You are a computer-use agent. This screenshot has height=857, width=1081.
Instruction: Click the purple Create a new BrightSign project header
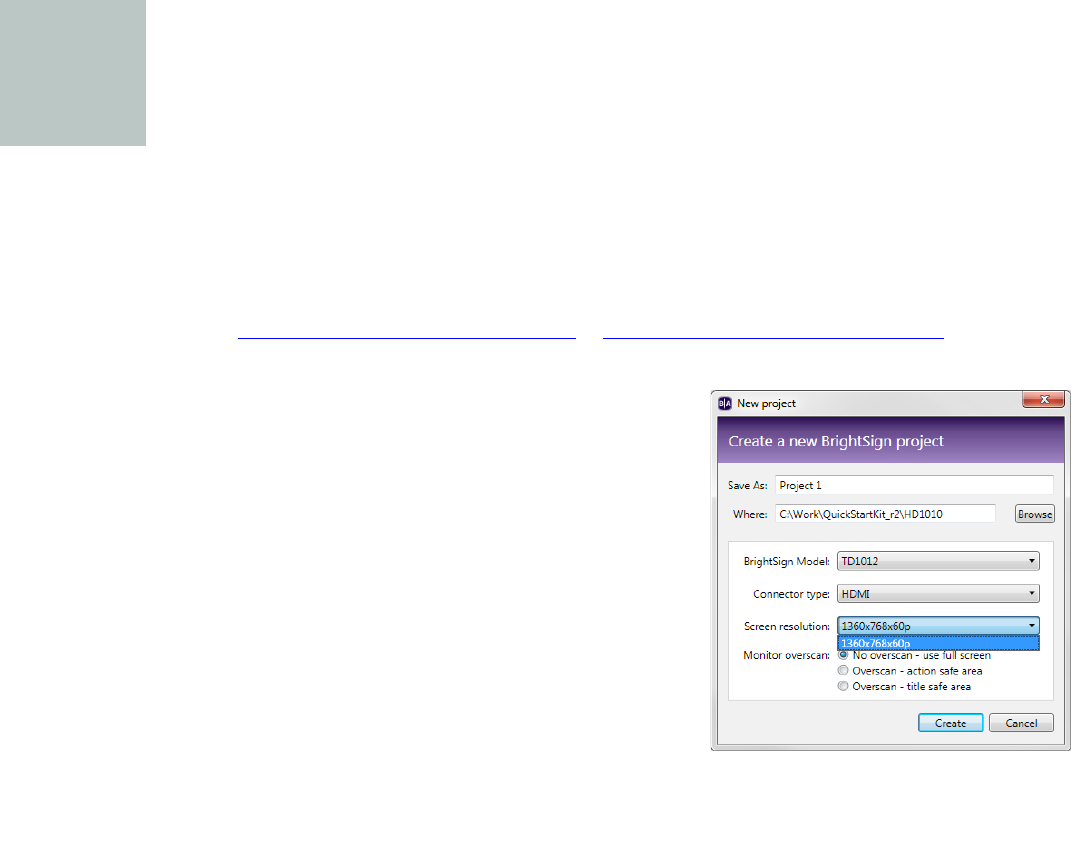click(x=891, y=440)
